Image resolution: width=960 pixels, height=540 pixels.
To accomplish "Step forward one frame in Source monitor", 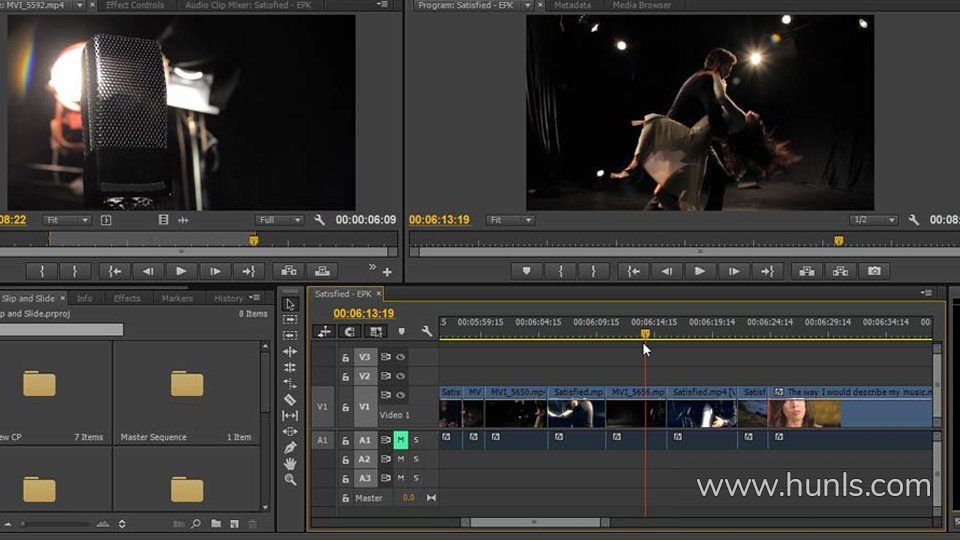I will pyautogui.click(x=215, y=271).
